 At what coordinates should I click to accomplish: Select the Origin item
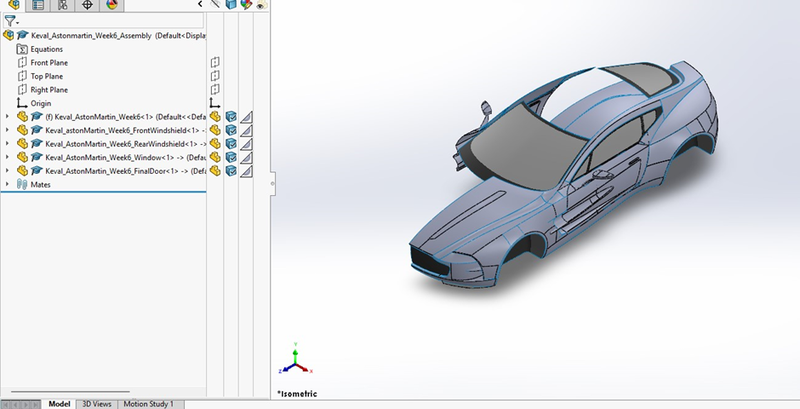(x=40, y=104)
